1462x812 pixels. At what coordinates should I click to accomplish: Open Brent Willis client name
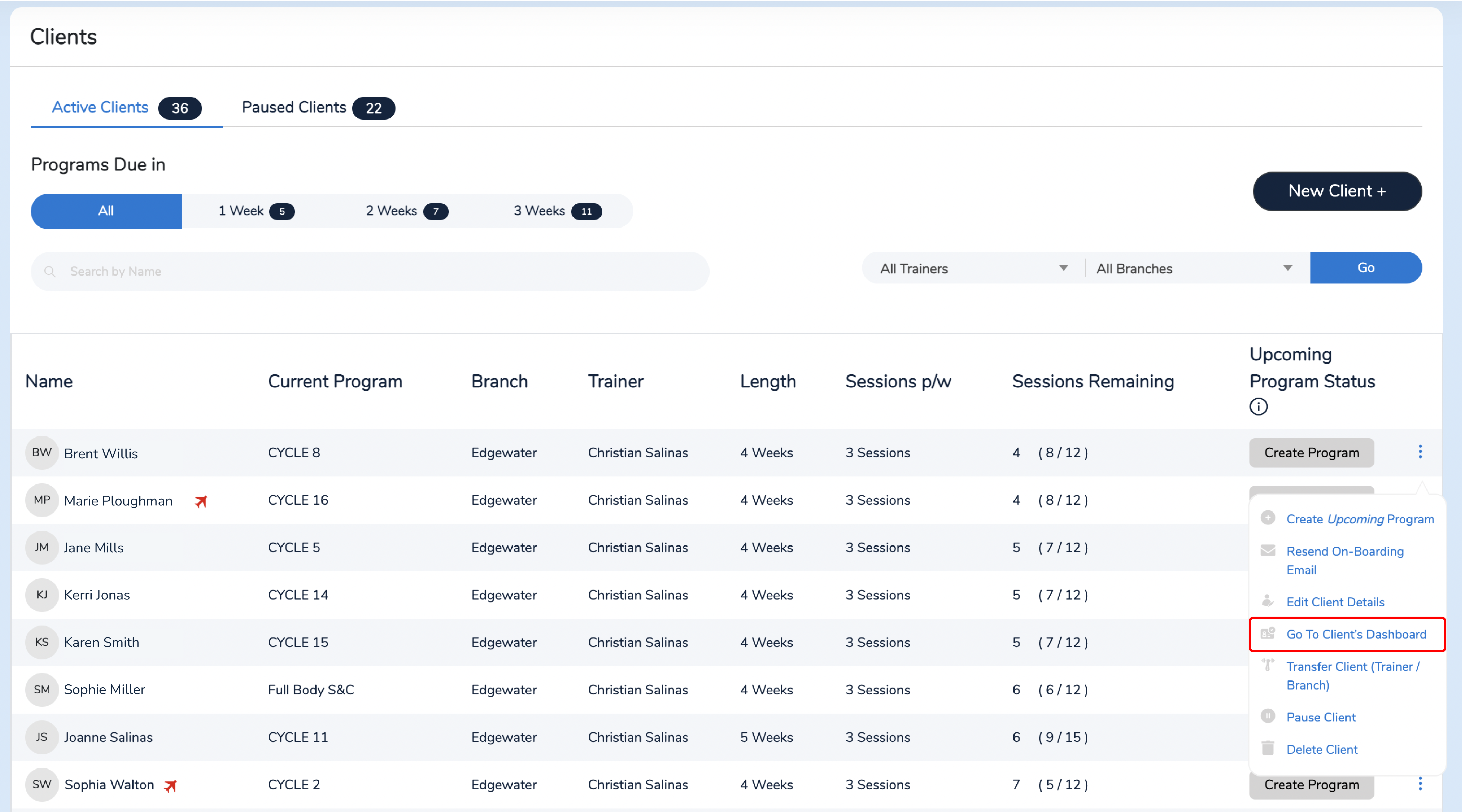pos(101,453)
